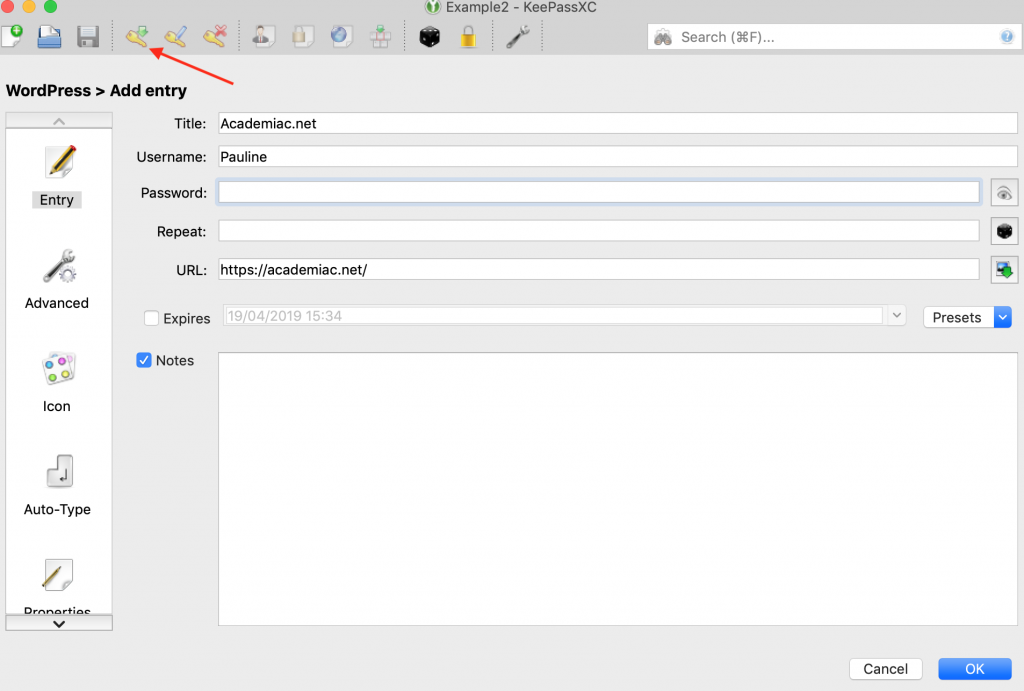Toggle password visibility eye button
Image resolution: width=1024 pixels, height=691 pixels.
[1004, 193]
